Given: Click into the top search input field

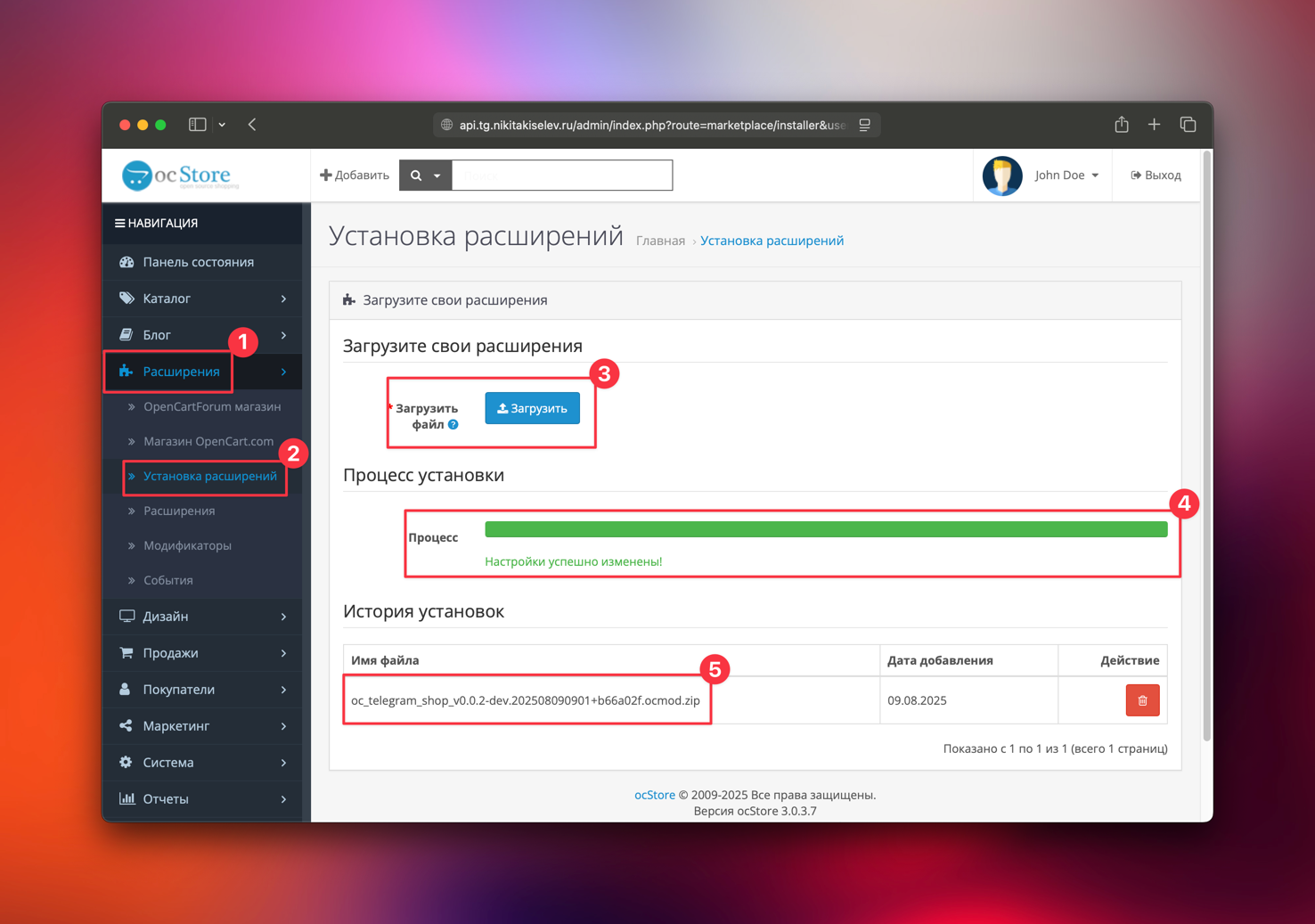Looking at the screenshot, I should (x=561, y=176).
